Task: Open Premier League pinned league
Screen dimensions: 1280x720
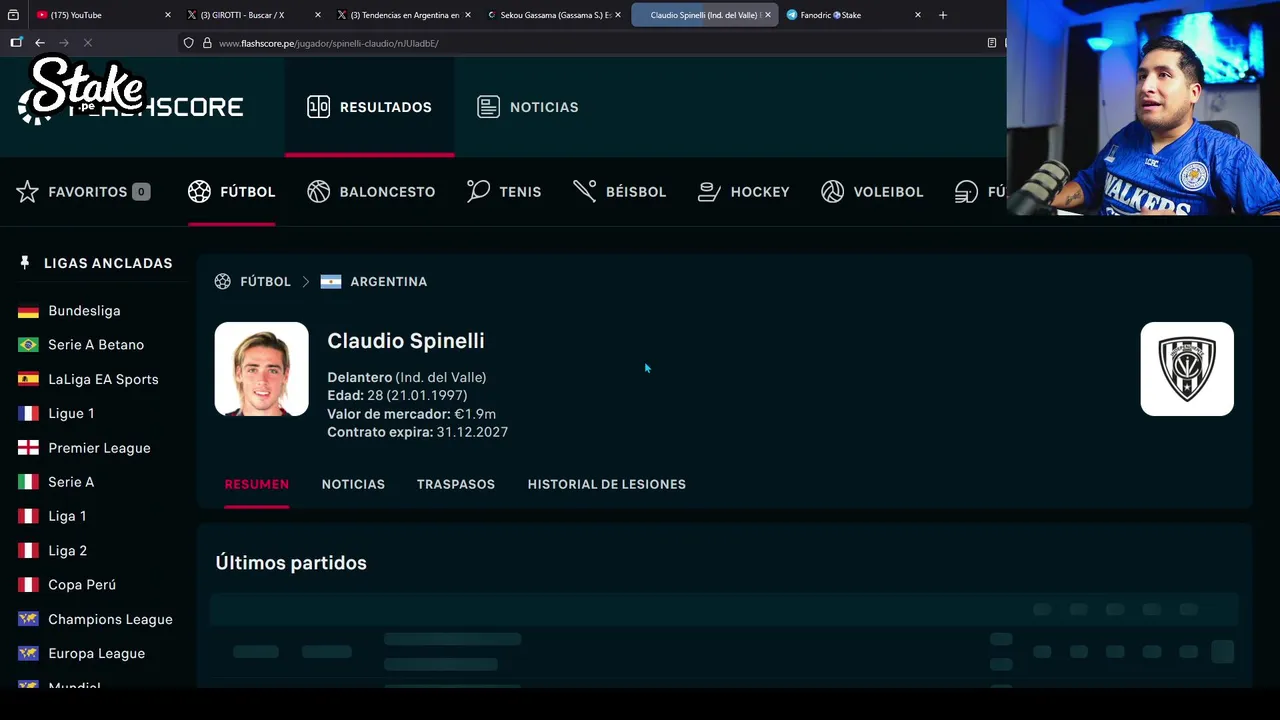Action: pos(99,448)
